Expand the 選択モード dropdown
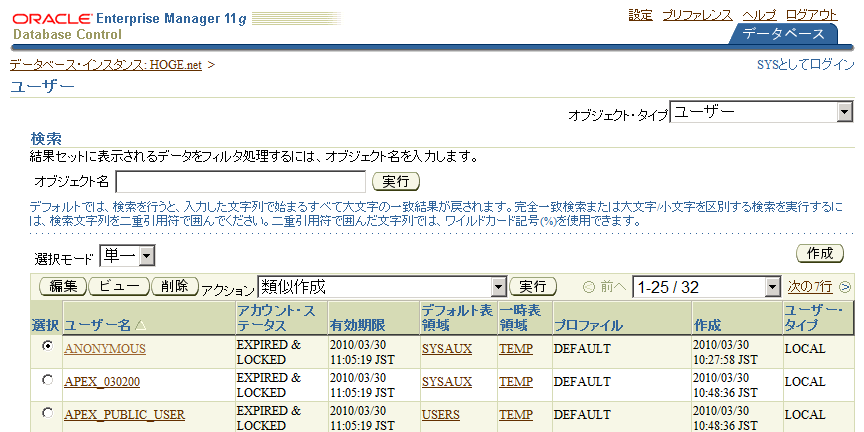 coord(147,258)
